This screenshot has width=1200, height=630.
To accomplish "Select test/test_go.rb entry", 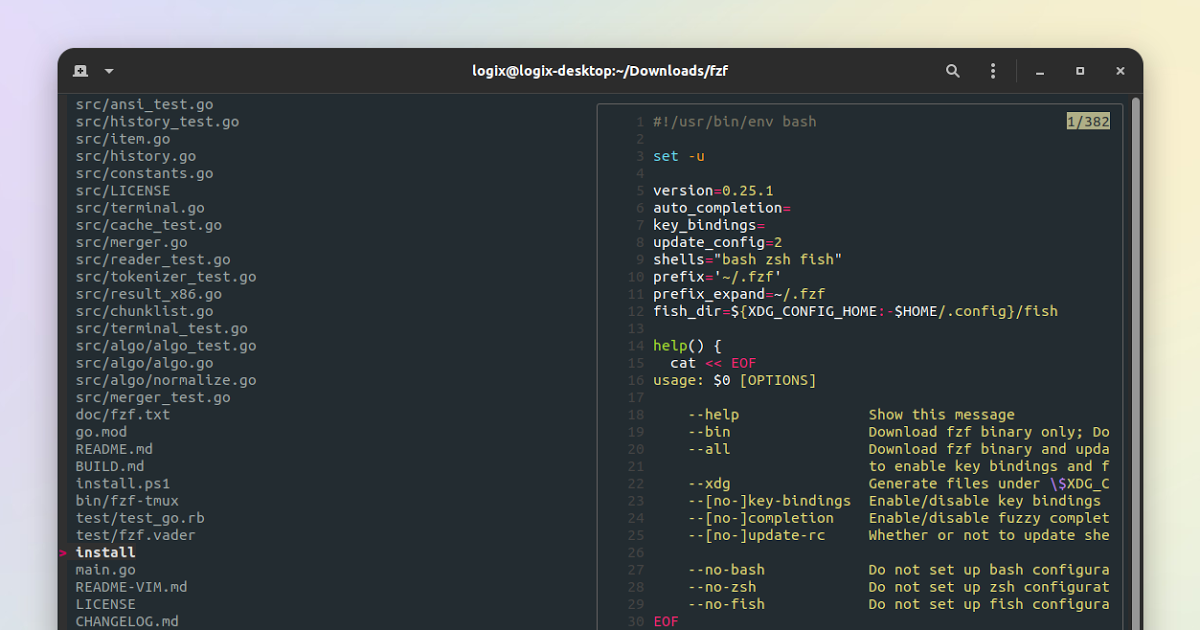I will tap(140, 518).
